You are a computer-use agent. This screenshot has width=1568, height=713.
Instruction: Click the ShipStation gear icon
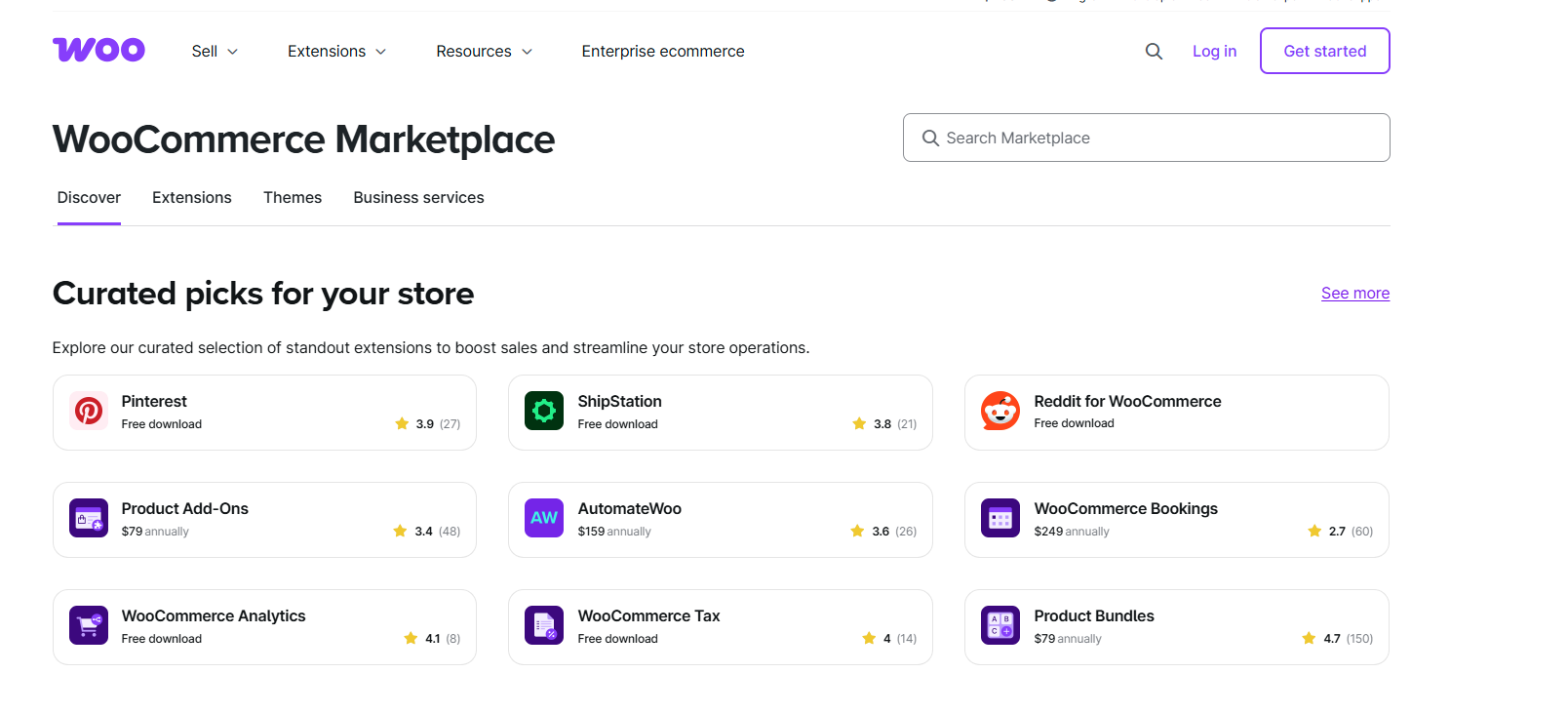pos(544,411)
